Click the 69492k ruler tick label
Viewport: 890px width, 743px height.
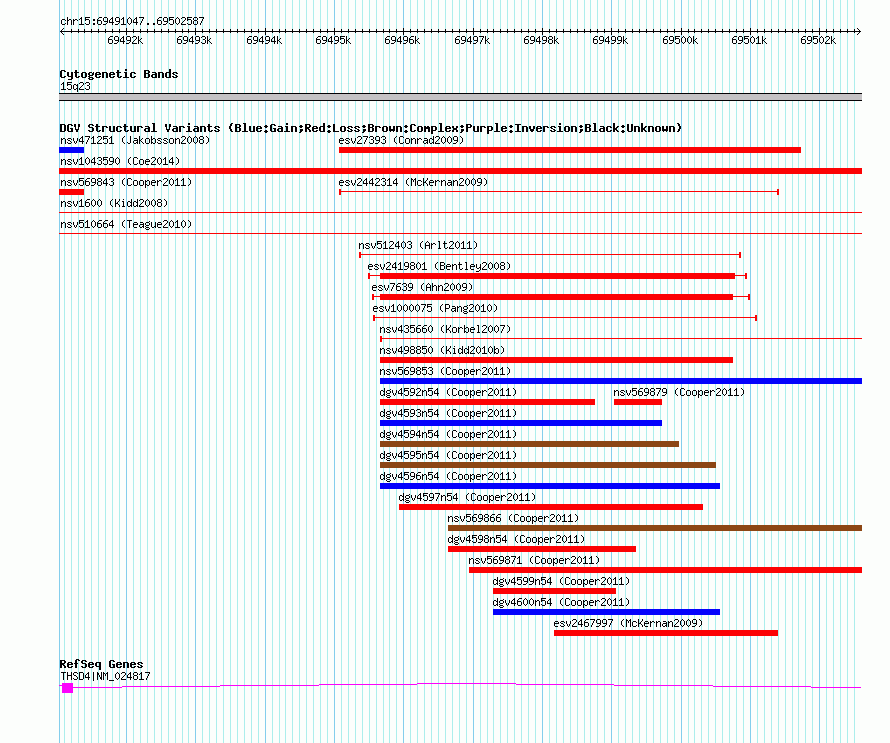pos(125,40)
